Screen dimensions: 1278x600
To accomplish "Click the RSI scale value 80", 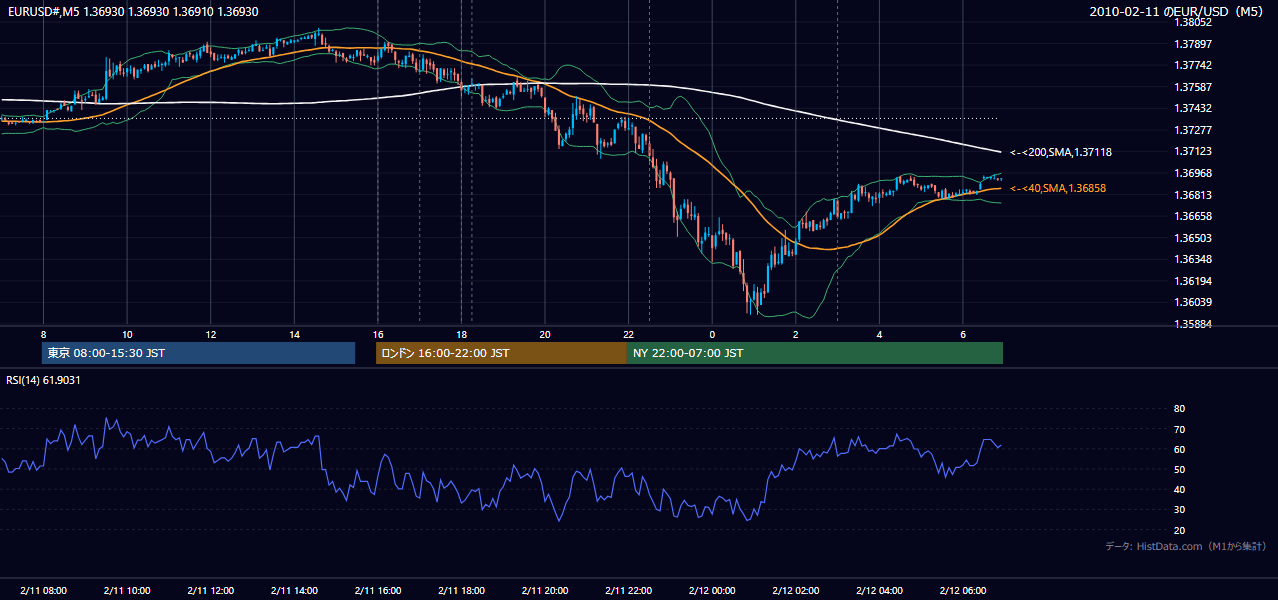I will pyautogui.click(x=1179, y=409).
